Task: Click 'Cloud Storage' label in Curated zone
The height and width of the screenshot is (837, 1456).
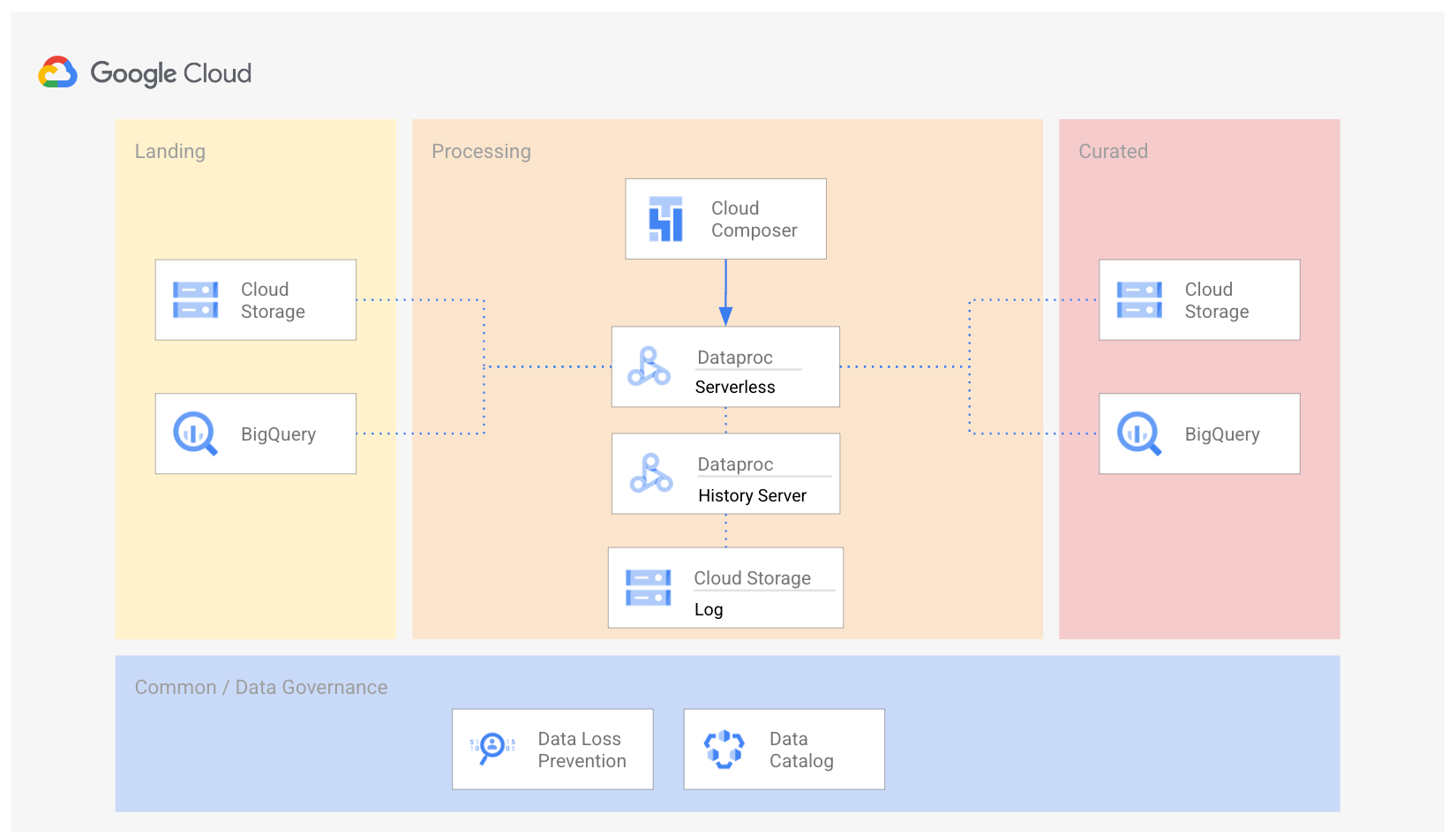Action: pyautogui.click(x=1217, y=300)
